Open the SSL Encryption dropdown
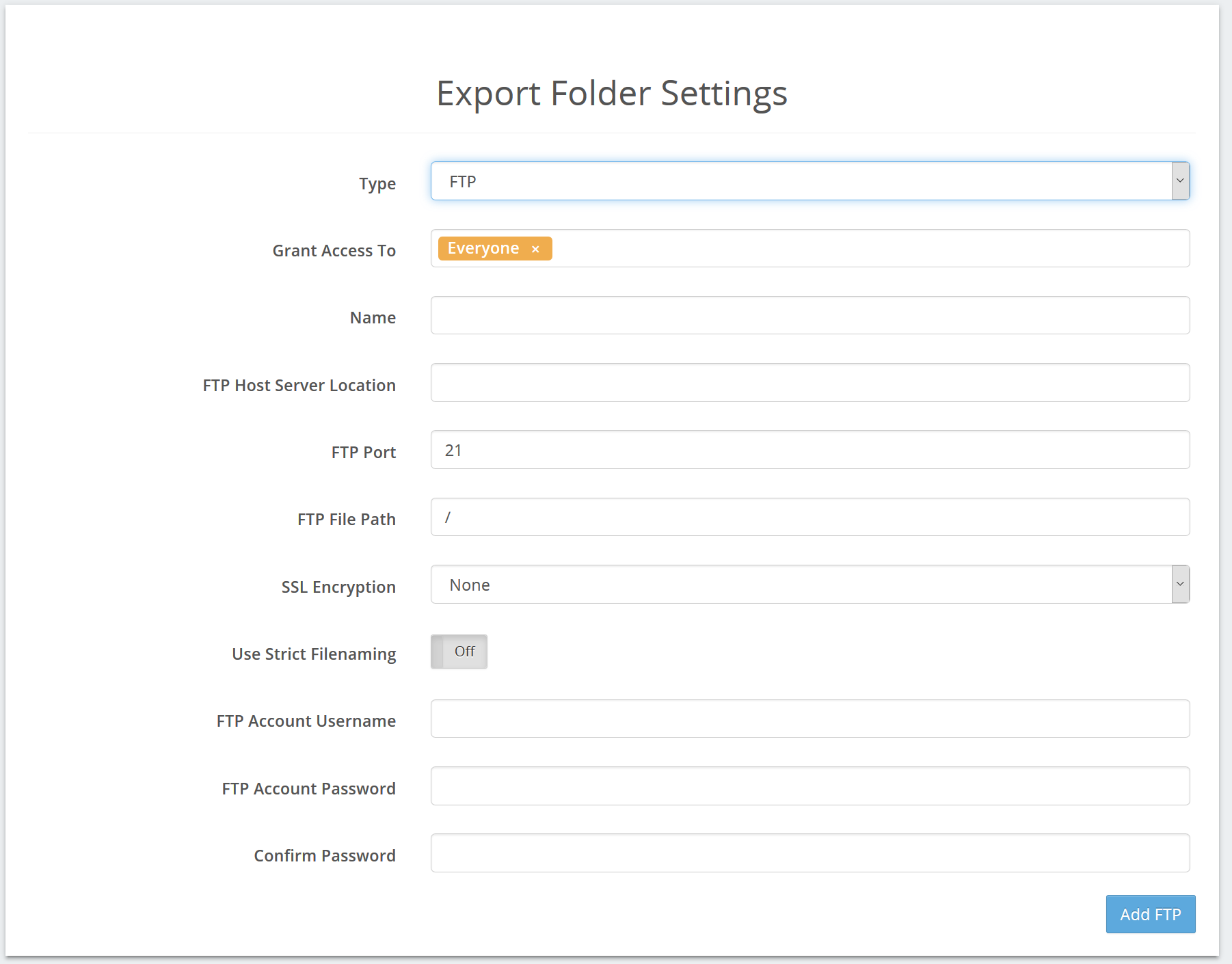The height and width of the screenshot is (964, 1232). pos(810,585)
